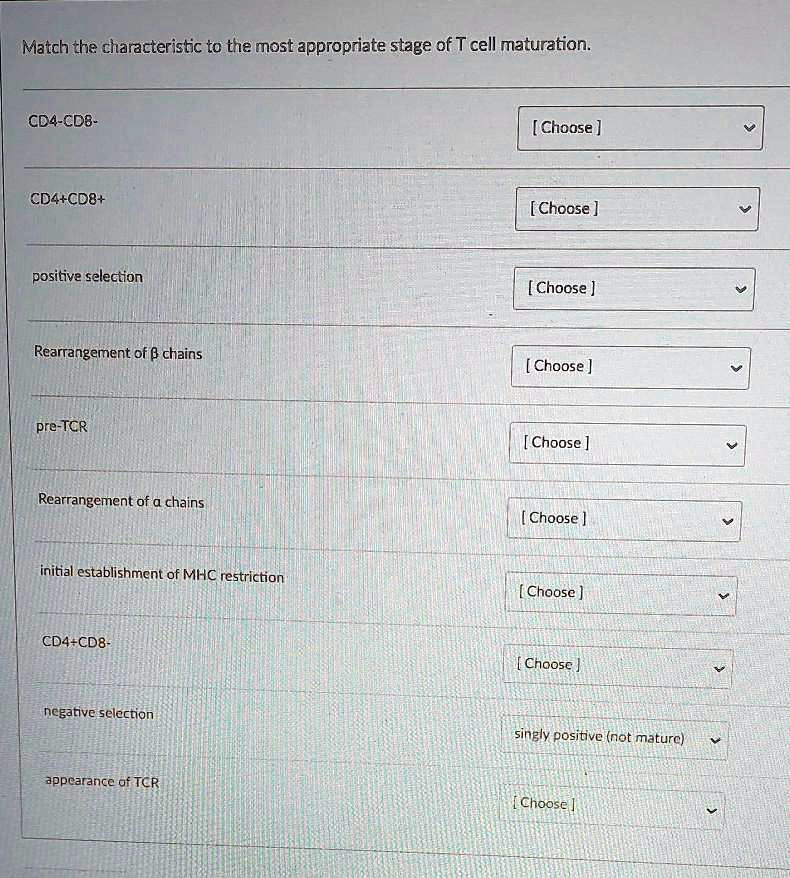Click chevron arrow of negative selection dropdown

pos(715,740)
